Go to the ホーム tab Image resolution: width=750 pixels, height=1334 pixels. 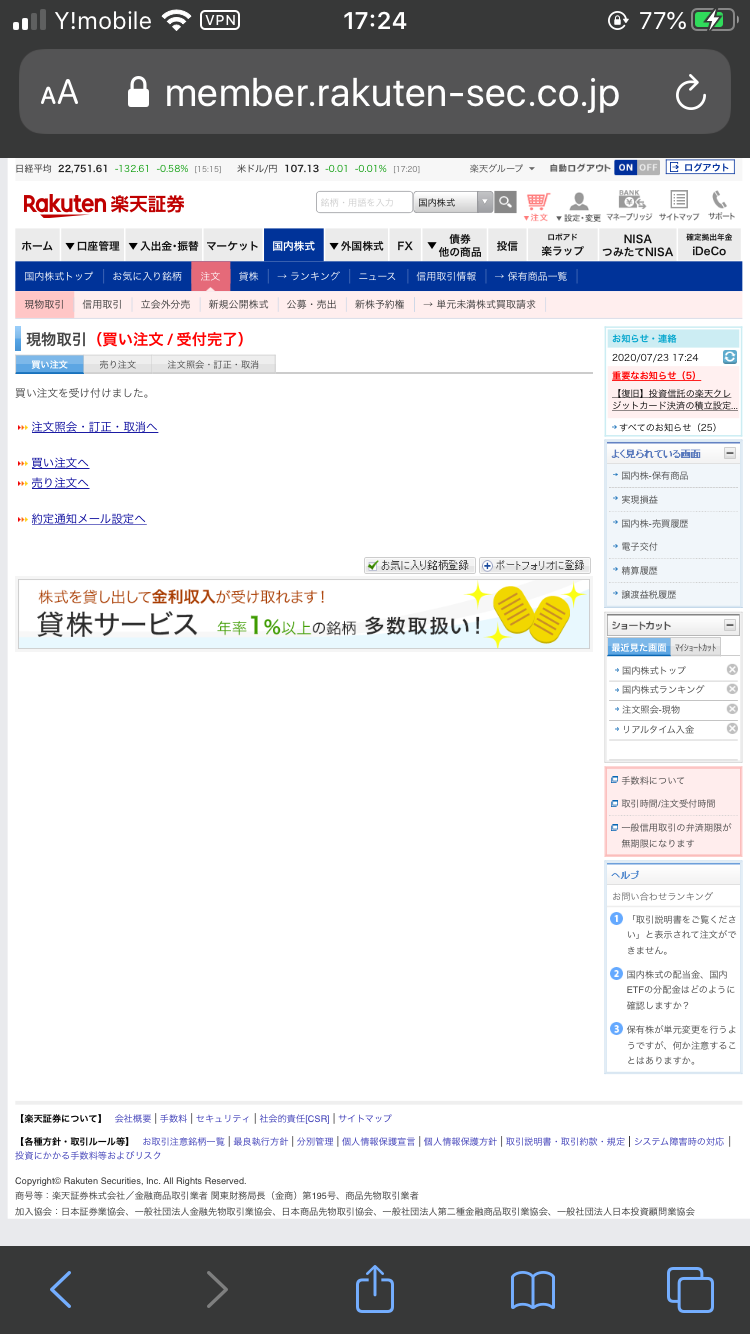[37, 245]
